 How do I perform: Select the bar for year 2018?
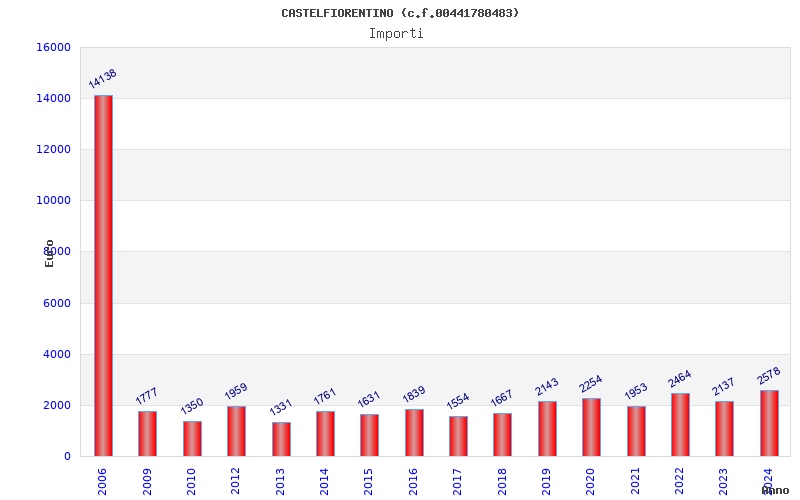503,435
